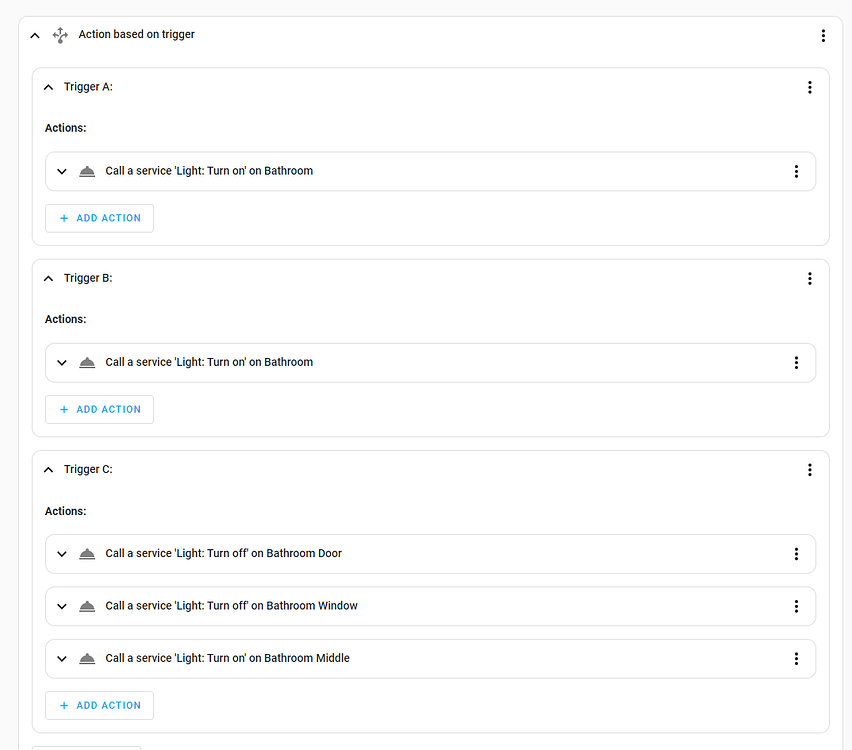Click the three-dot icon on the Bathroom Door action row
The width and height of the screenshot is (852, 750).
click(796, 553)
